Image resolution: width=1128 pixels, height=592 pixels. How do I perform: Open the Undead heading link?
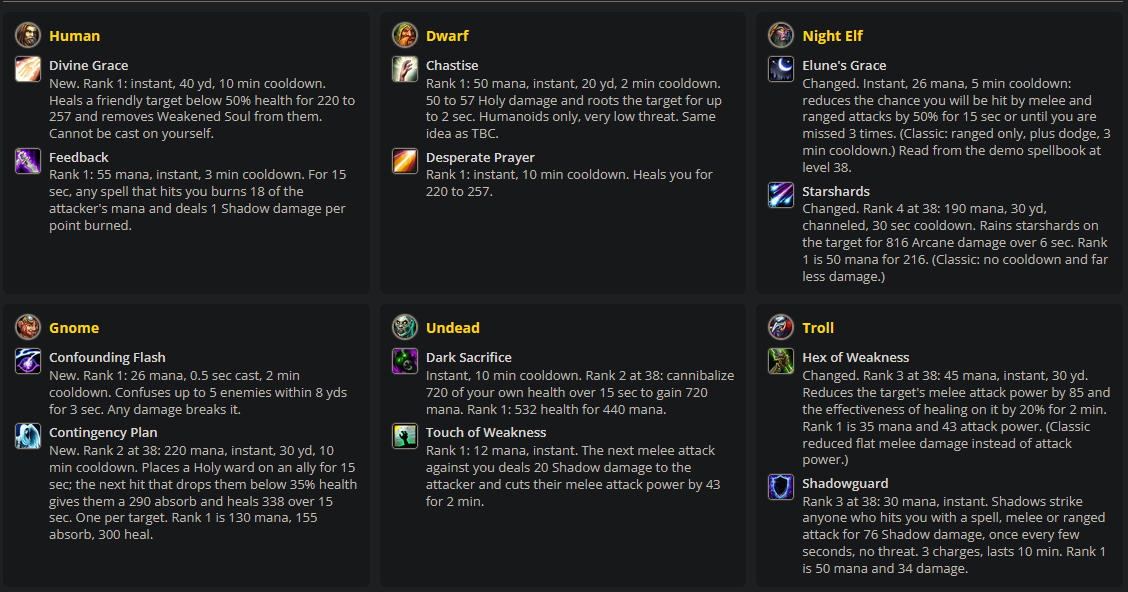[x=452, y=328]
